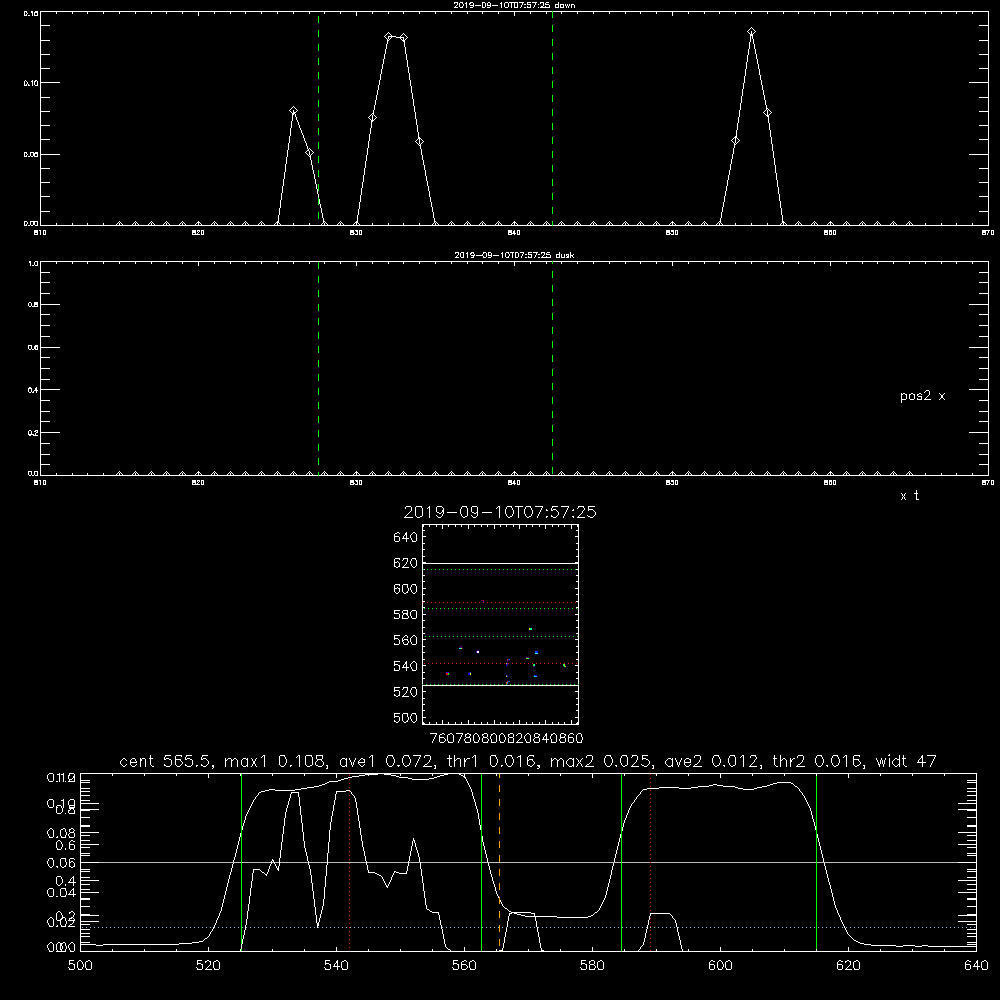Click the solid green vertical line near 585 in profile plot
1000x1000 pixels.
click(621, 862)
